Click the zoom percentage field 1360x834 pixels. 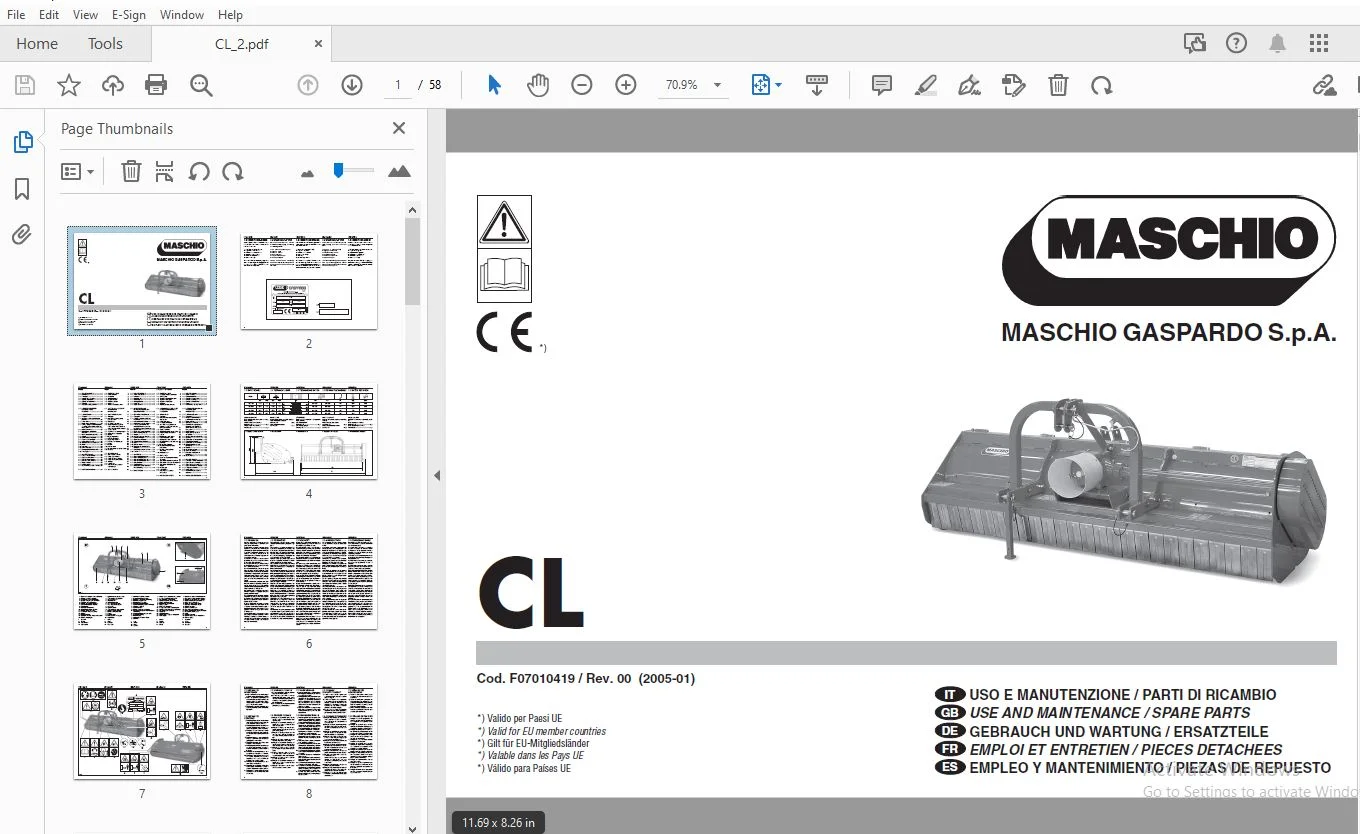click(x=682, y=86)
